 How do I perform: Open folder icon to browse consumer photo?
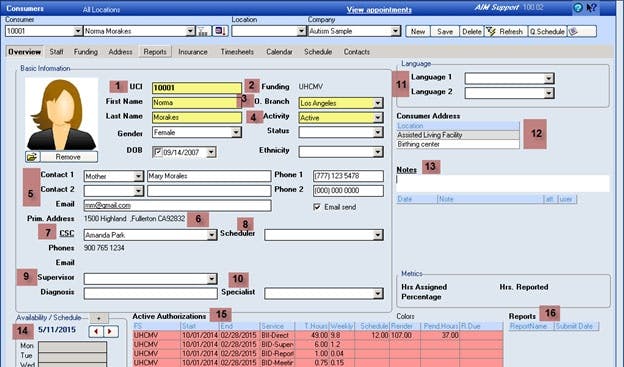(32, 157)
